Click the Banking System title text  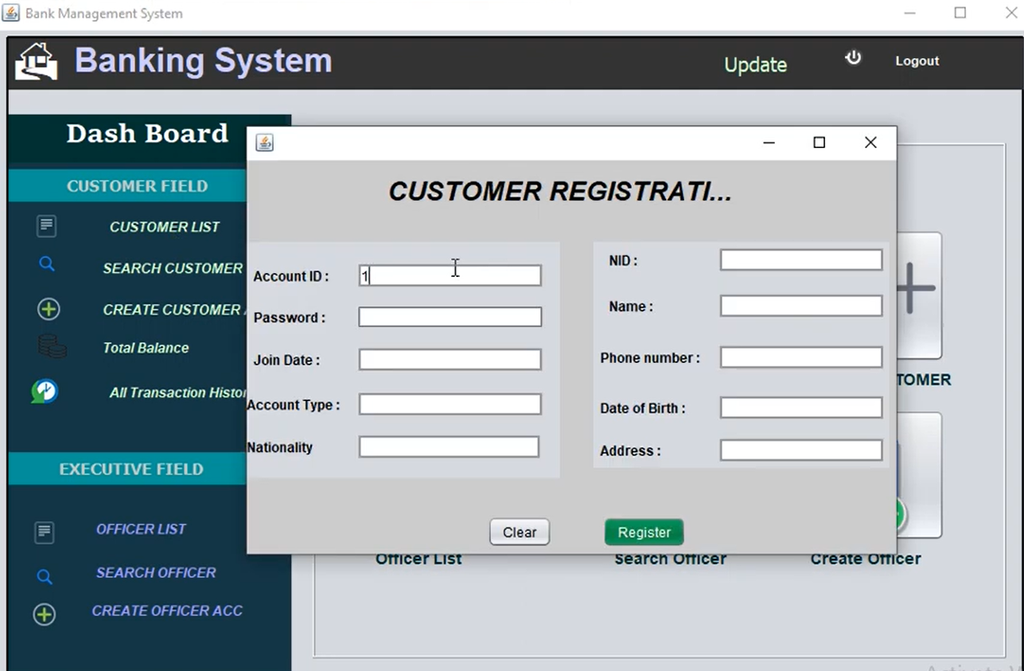tap(203, 61)
